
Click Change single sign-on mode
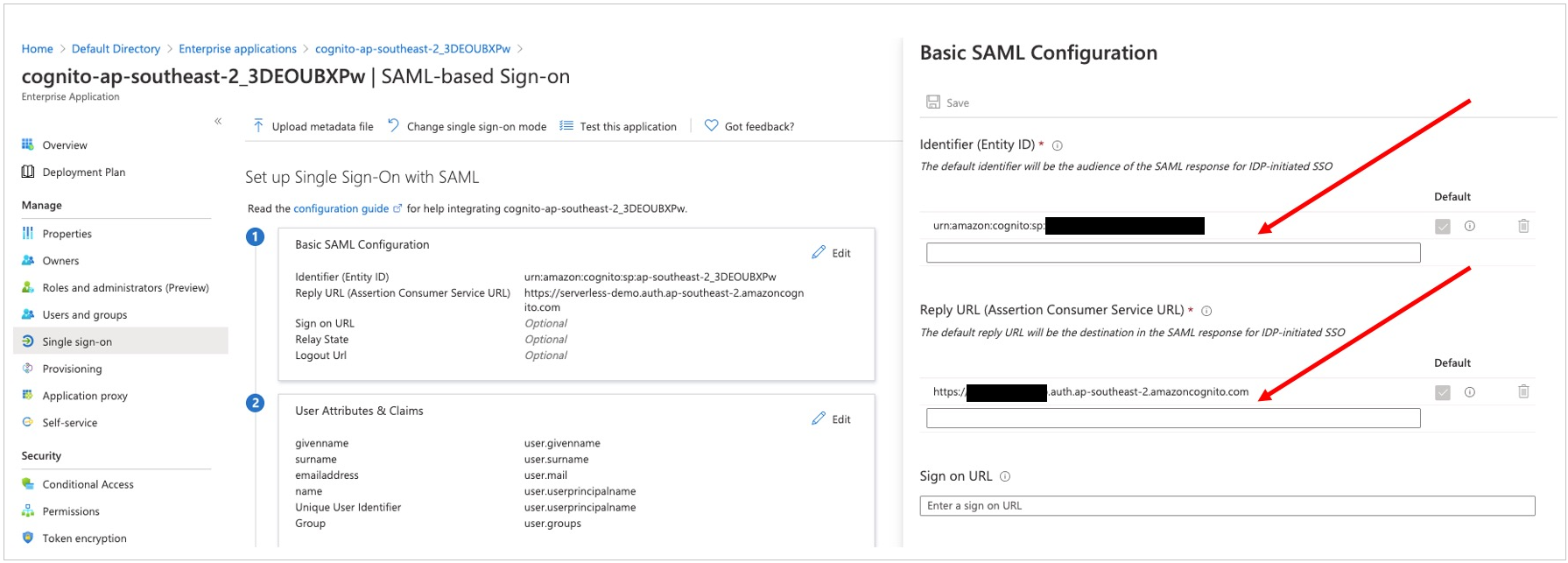coord(476,127)
